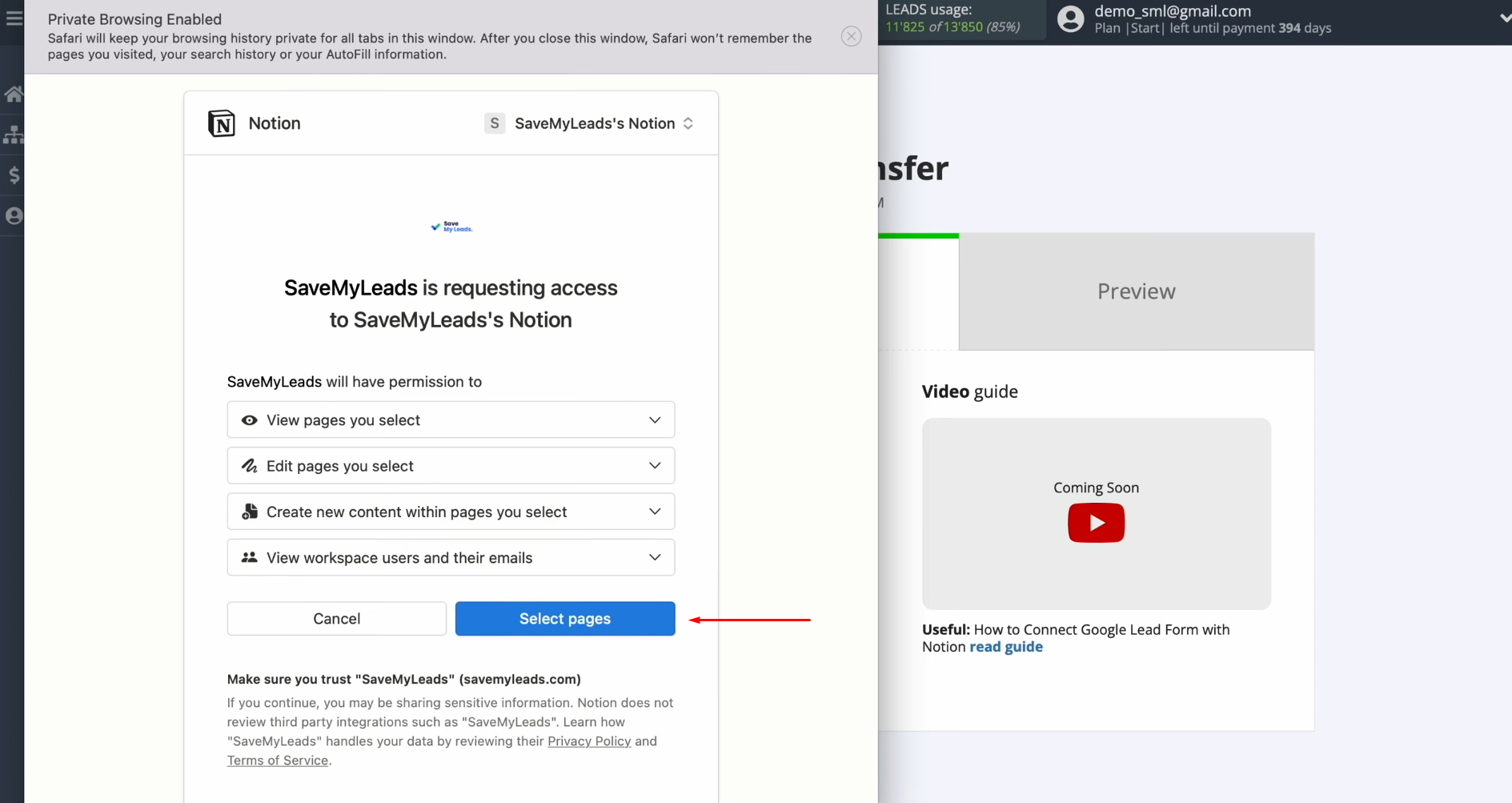This screenshot has width=1512, height=803.
Task: Click the pencil icon beside Edit pages
Action: point(250,466)
